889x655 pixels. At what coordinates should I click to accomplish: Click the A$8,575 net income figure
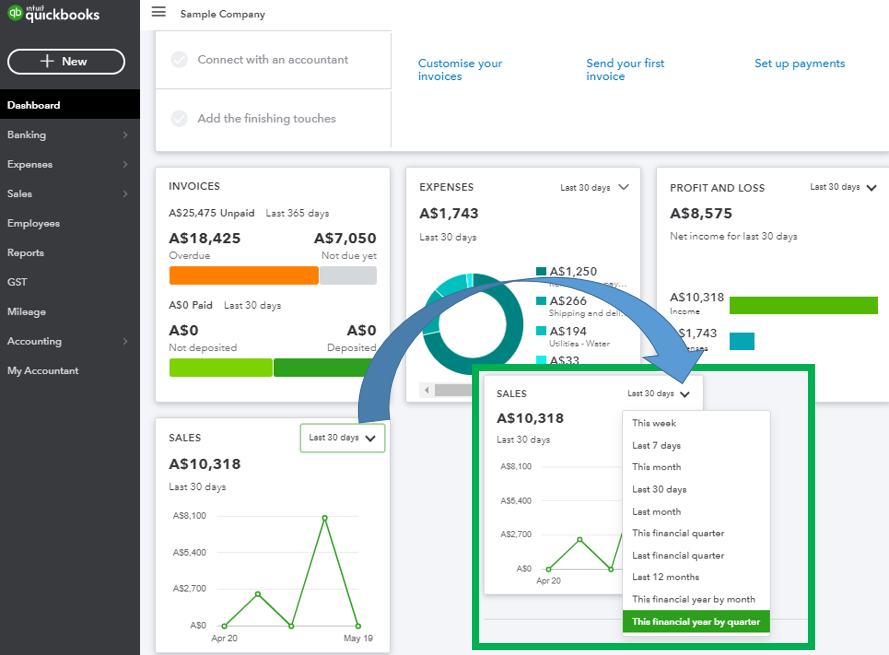click(701, 213)
